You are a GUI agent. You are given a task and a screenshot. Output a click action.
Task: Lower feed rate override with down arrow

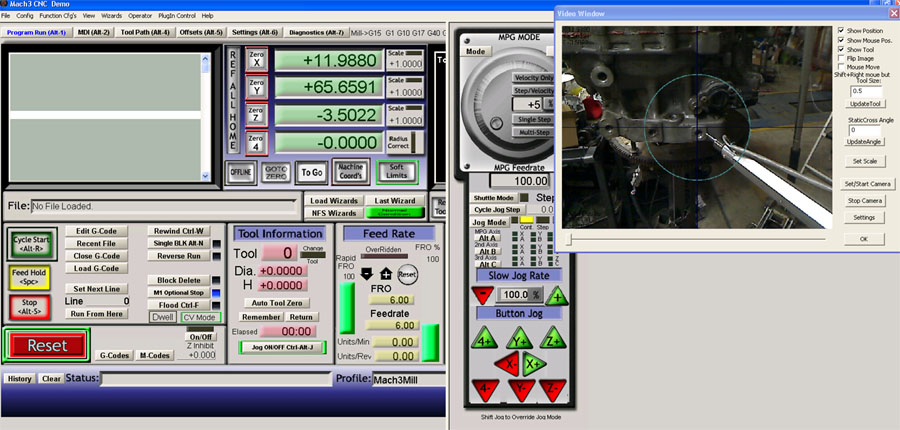(x=366, y=274)
